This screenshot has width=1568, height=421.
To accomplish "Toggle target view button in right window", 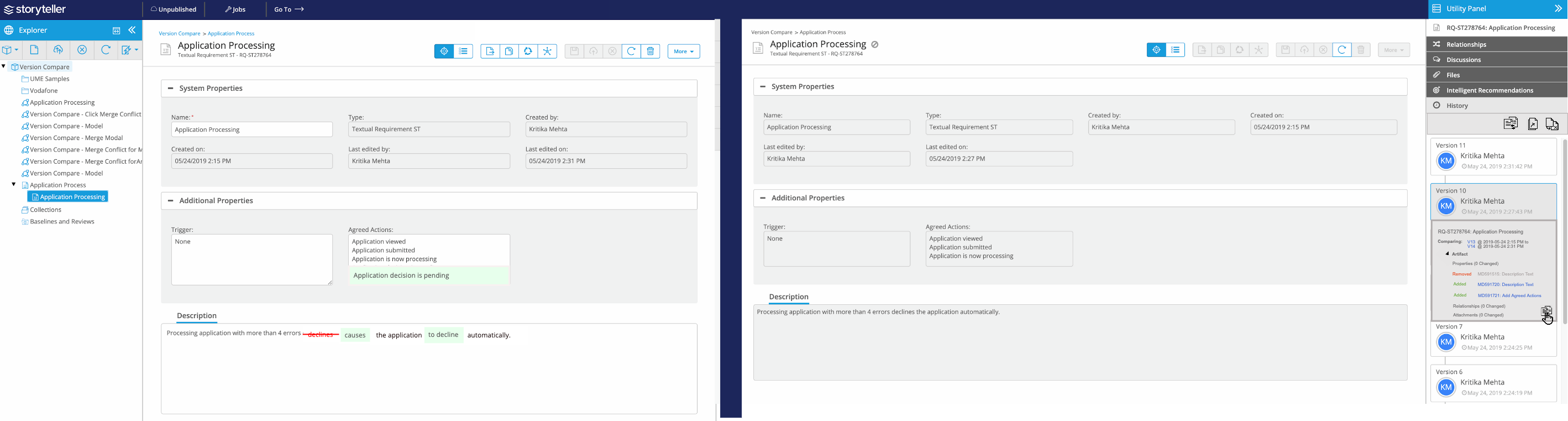I will [x=1157, y=50].
